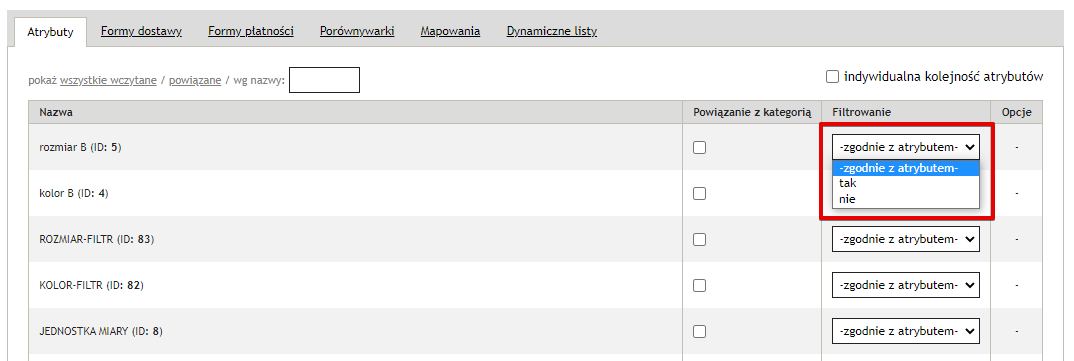The width and height of the screenshot is (1074, 361).
Task: Open the Dynamiczne listy tab
Action: [551, 32]
